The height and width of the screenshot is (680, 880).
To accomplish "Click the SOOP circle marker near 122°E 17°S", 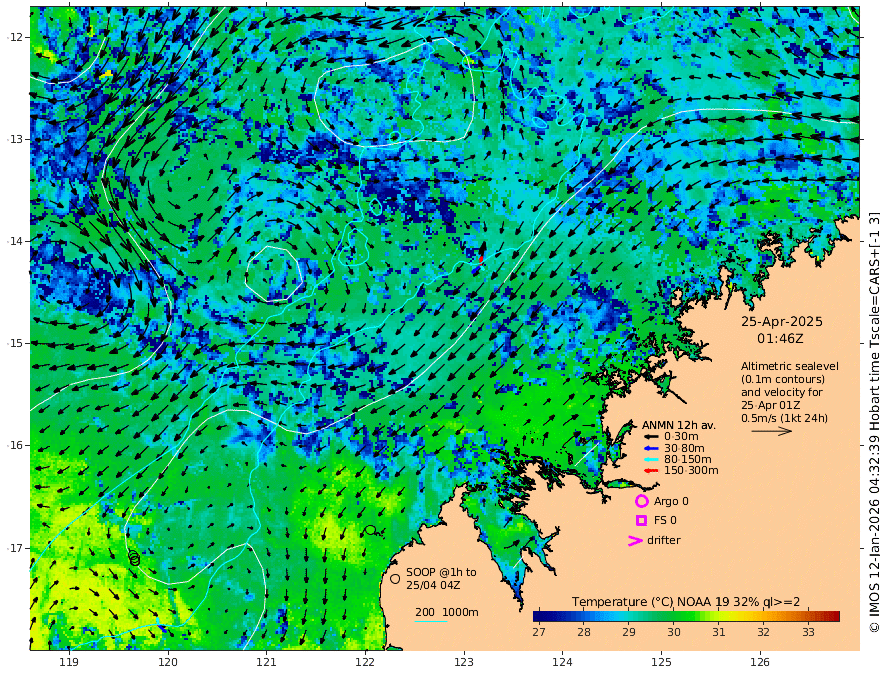I will coord(370,530).
